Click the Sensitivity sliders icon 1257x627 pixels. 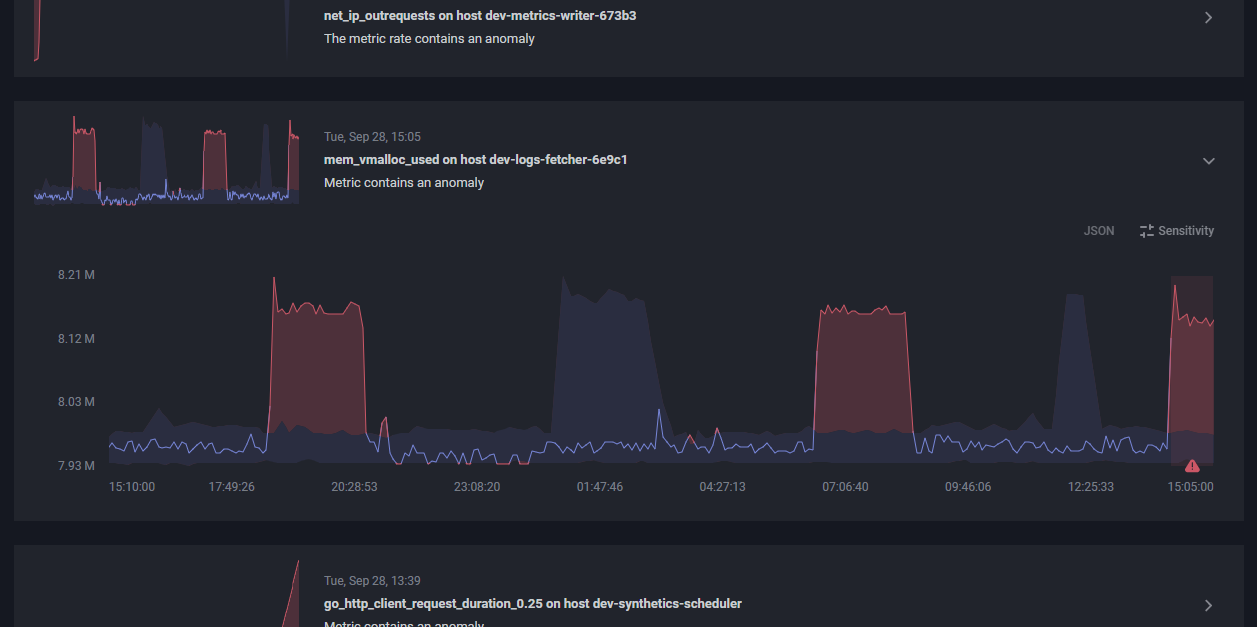pos(1146,231)
